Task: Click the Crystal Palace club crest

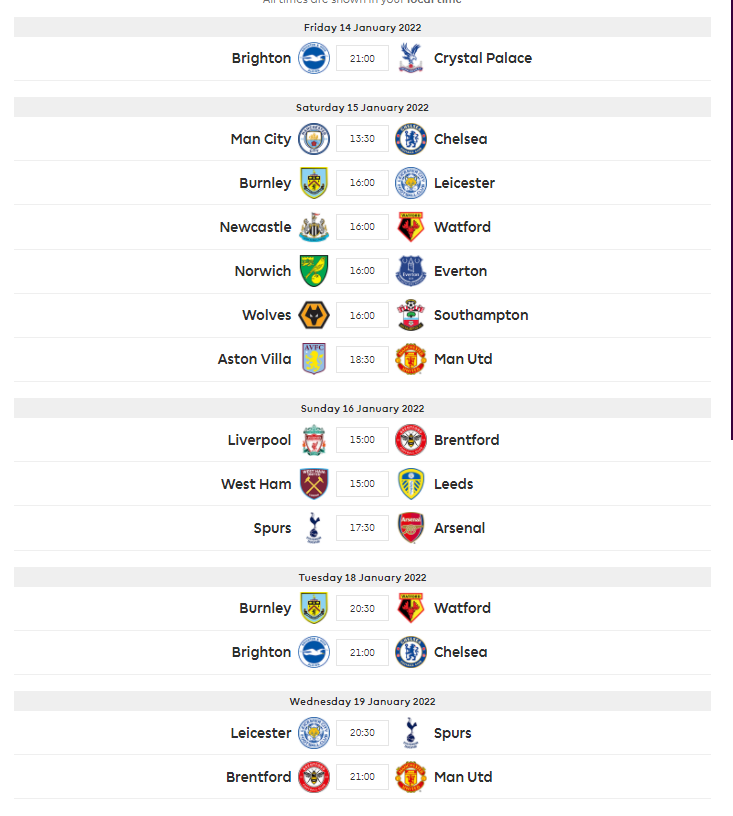Action: pos(410,58)
